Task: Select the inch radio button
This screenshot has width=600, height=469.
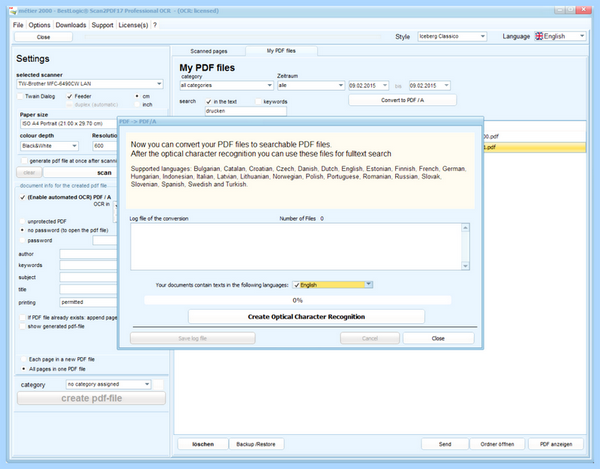Action: 137,104
